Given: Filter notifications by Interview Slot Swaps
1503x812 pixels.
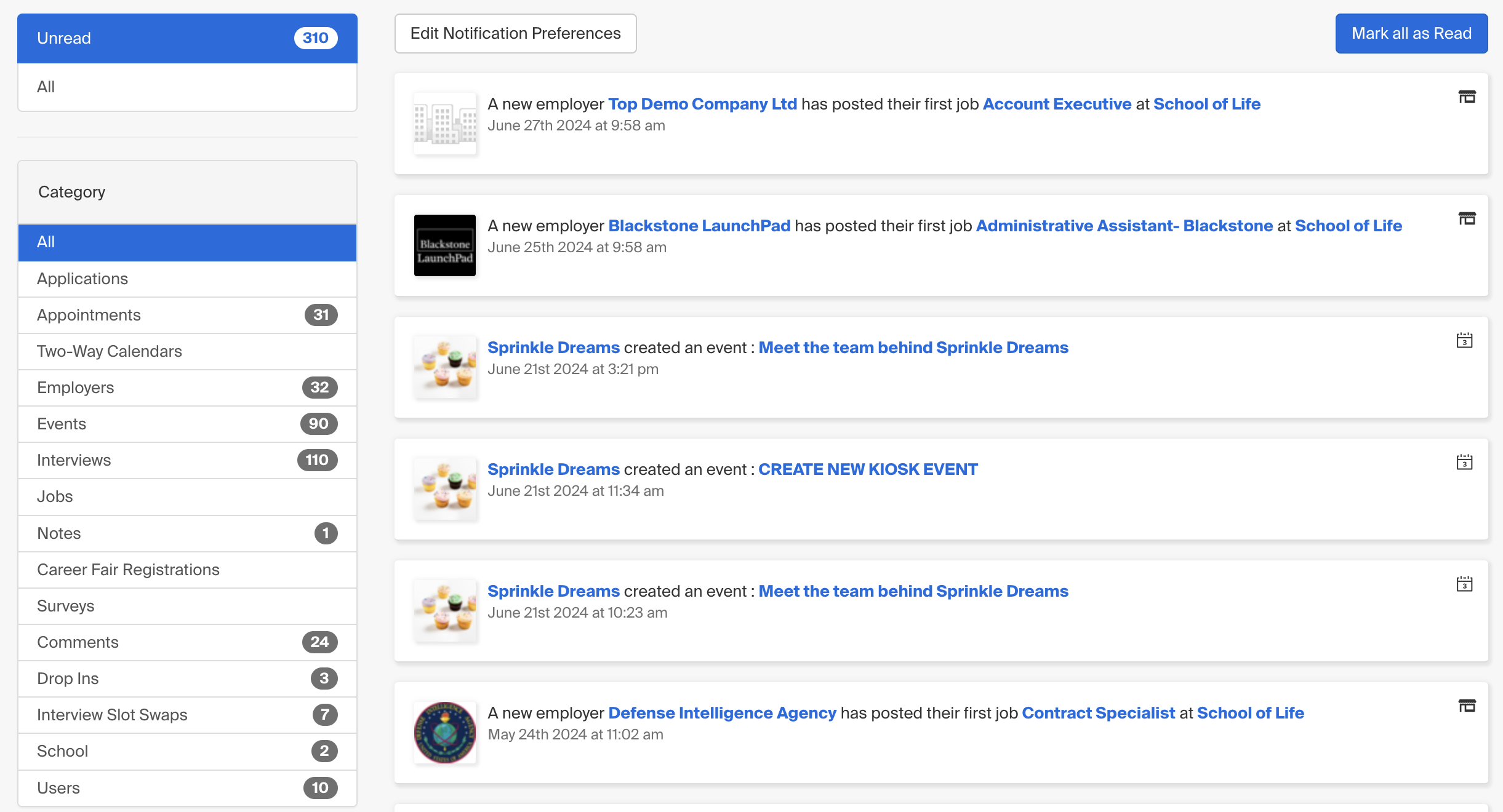Looking at the screenshot, I should [187, 715].
